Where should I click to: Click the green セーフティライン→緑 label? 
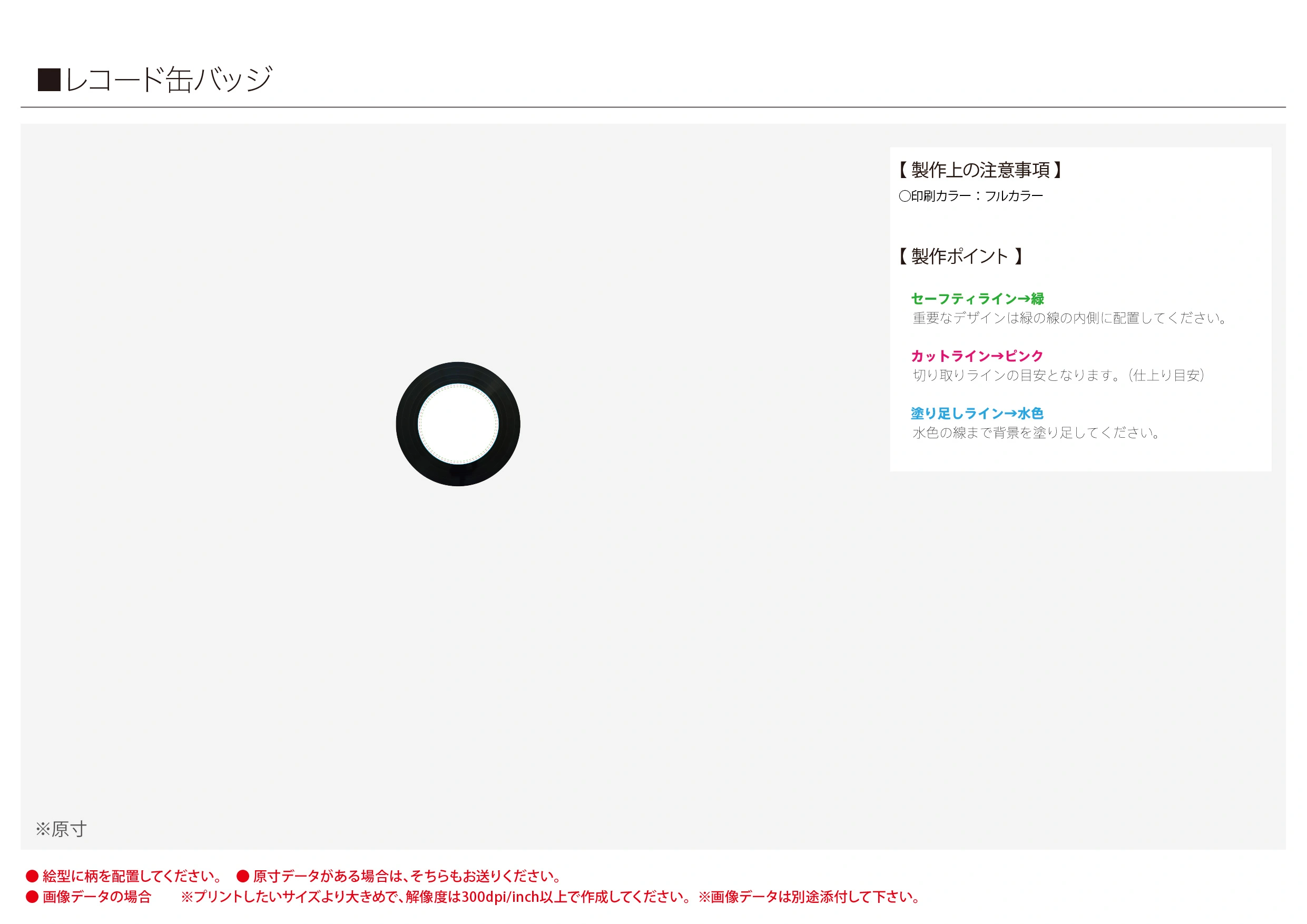click(x=977, y=299)
